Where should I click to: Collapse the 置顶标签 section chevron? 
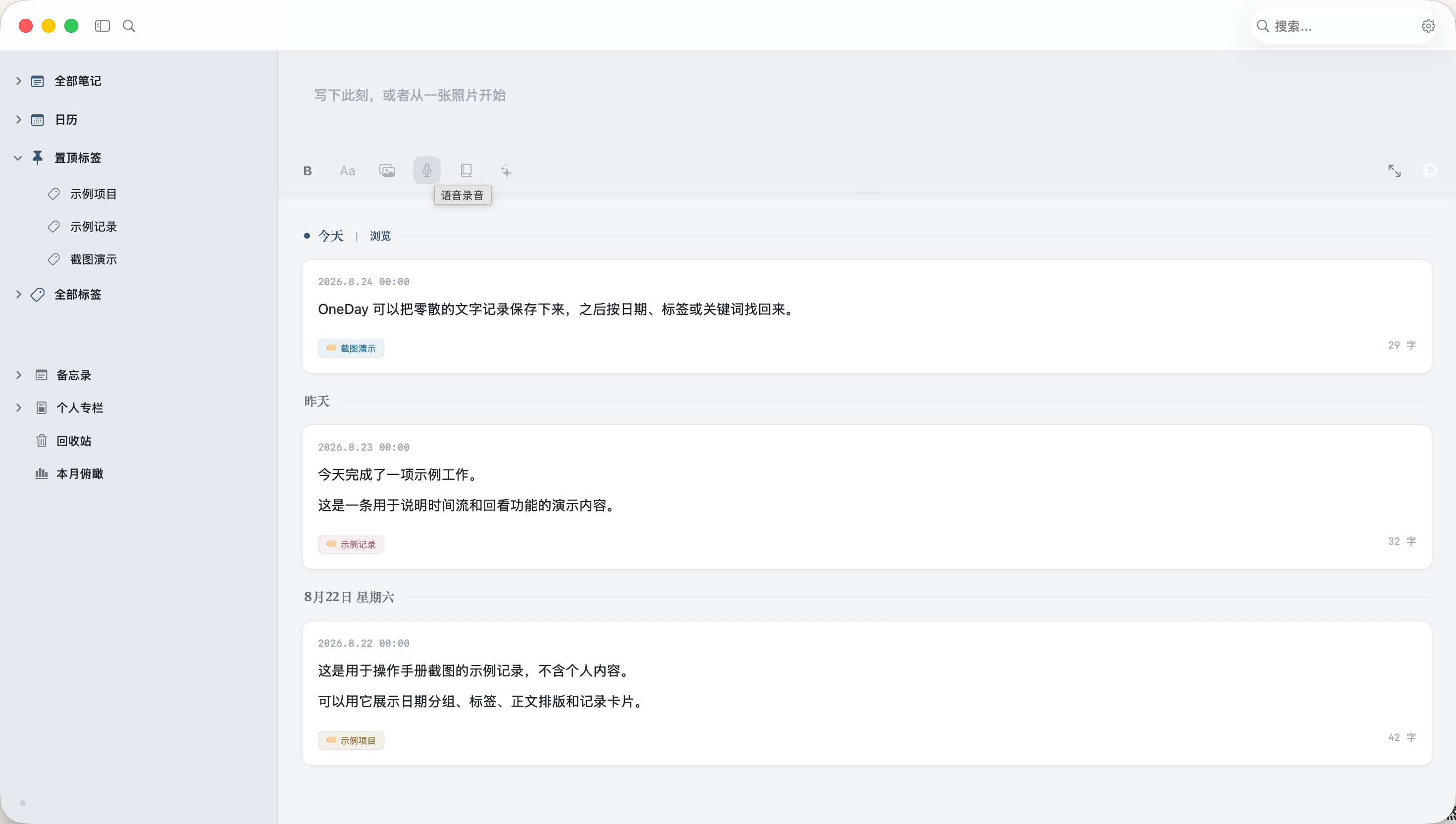(x=18, y=158)
